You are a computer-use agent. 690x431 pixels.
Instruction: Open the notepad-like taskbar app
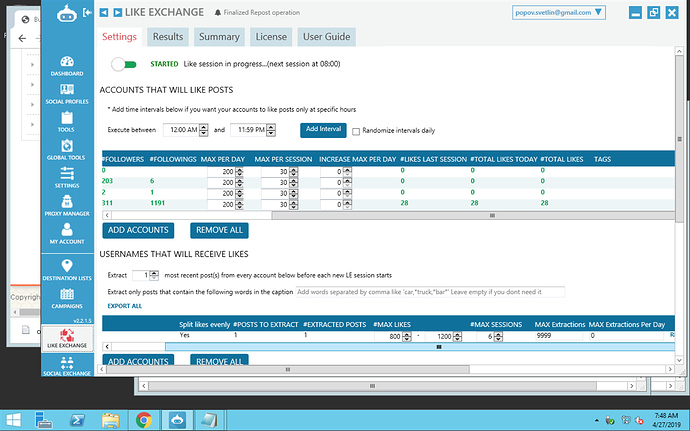[209, 420]
